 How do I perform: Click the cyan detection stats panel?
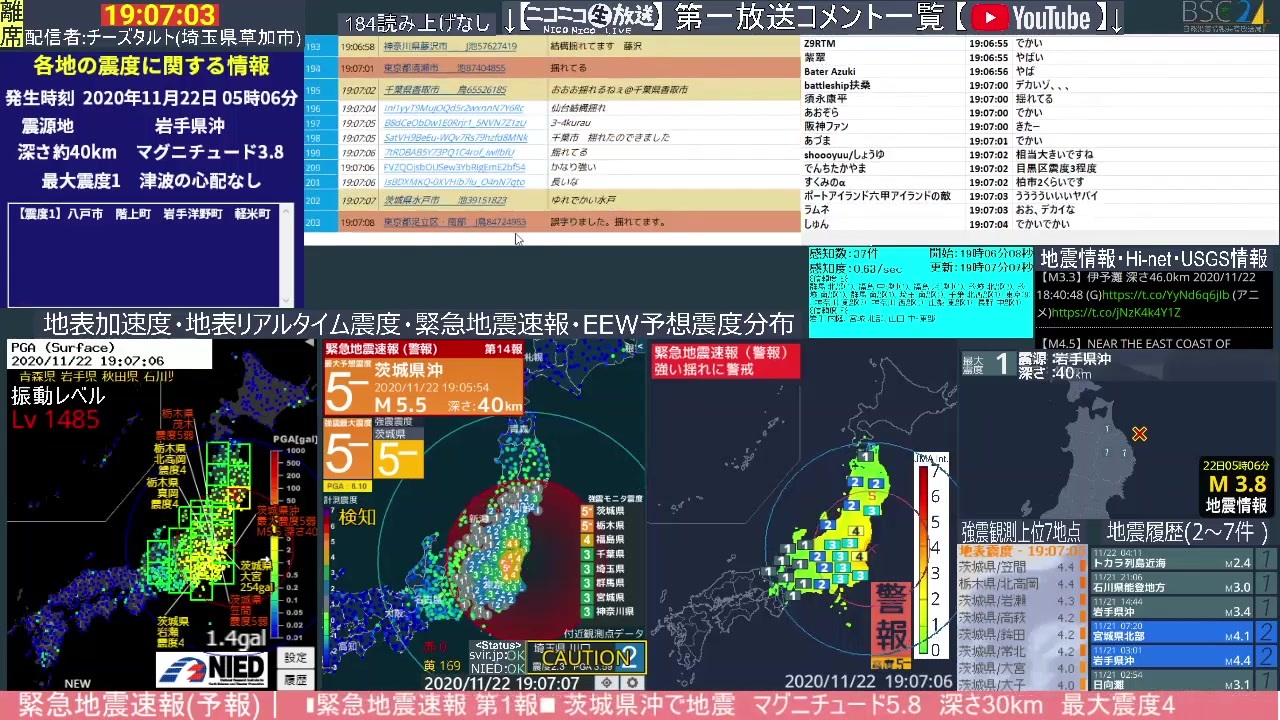pyautogui.click(x=920, y=292)
